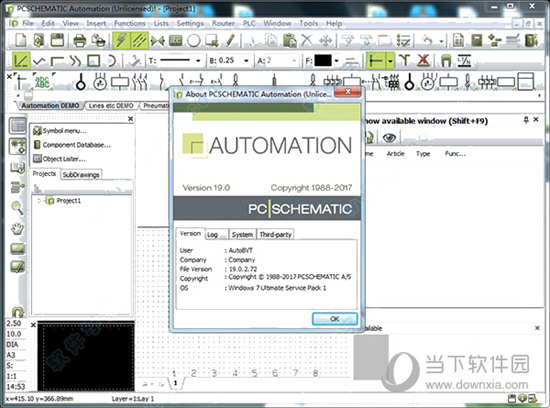Click the Print icon in toolbar

[80, 41]
